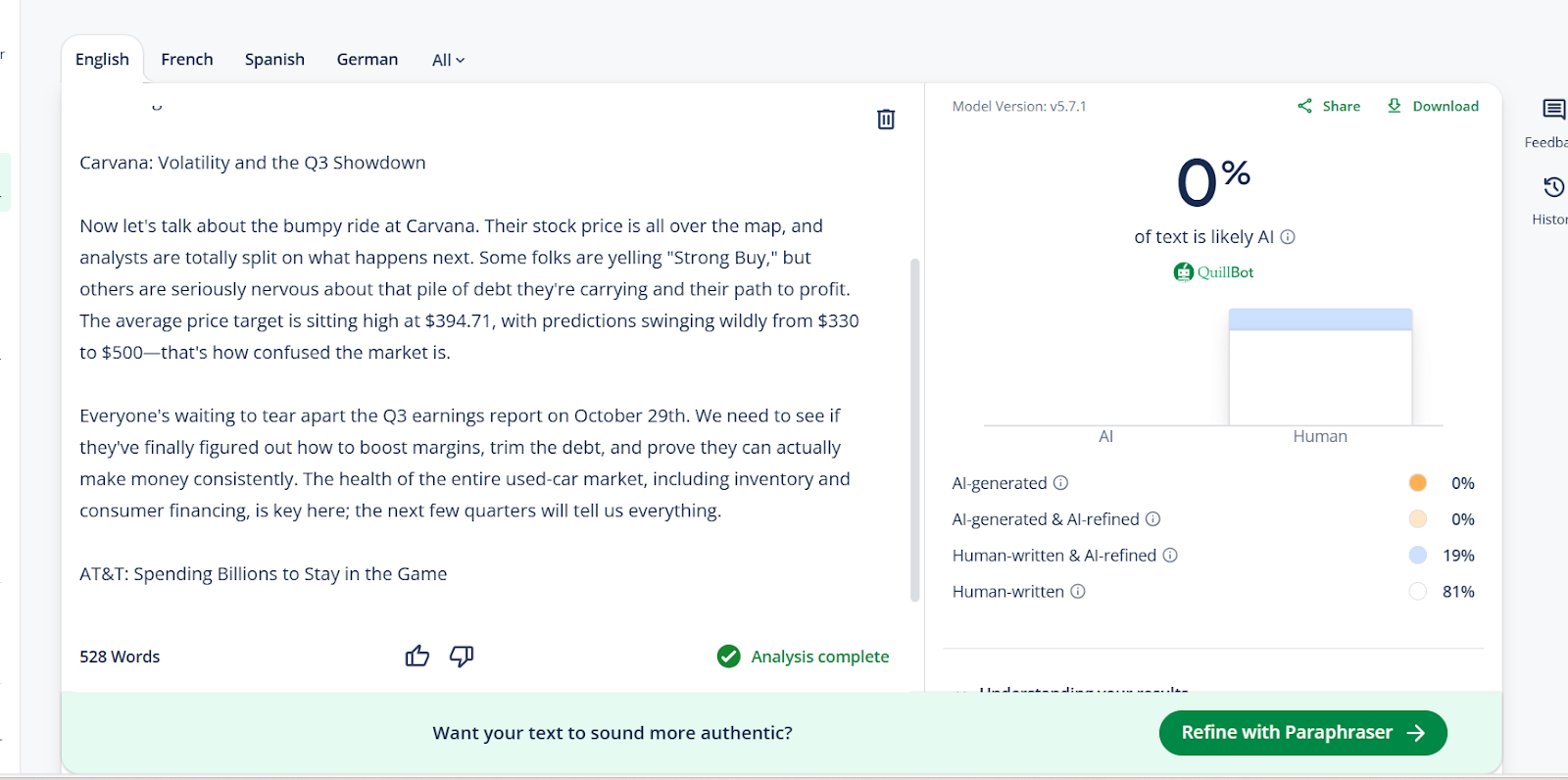Share the AI detection results
The image size is (1568, 780).
1329,106
